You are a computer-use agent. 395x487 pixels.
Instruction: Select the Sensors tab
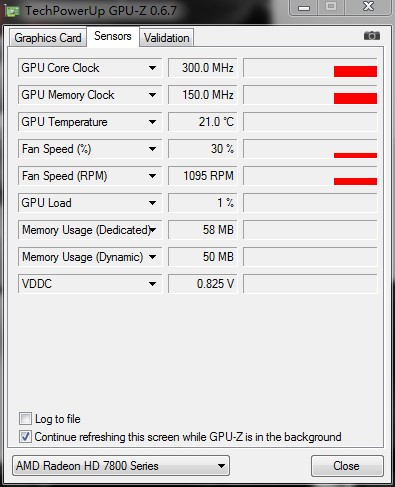tap(113, 36)
